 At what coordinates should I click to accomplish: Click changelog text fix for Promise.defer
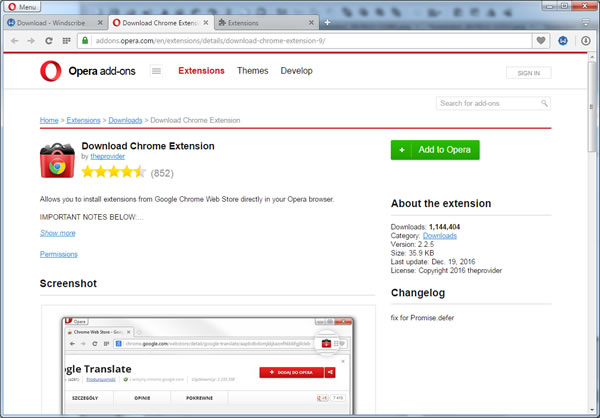[422, 318]
